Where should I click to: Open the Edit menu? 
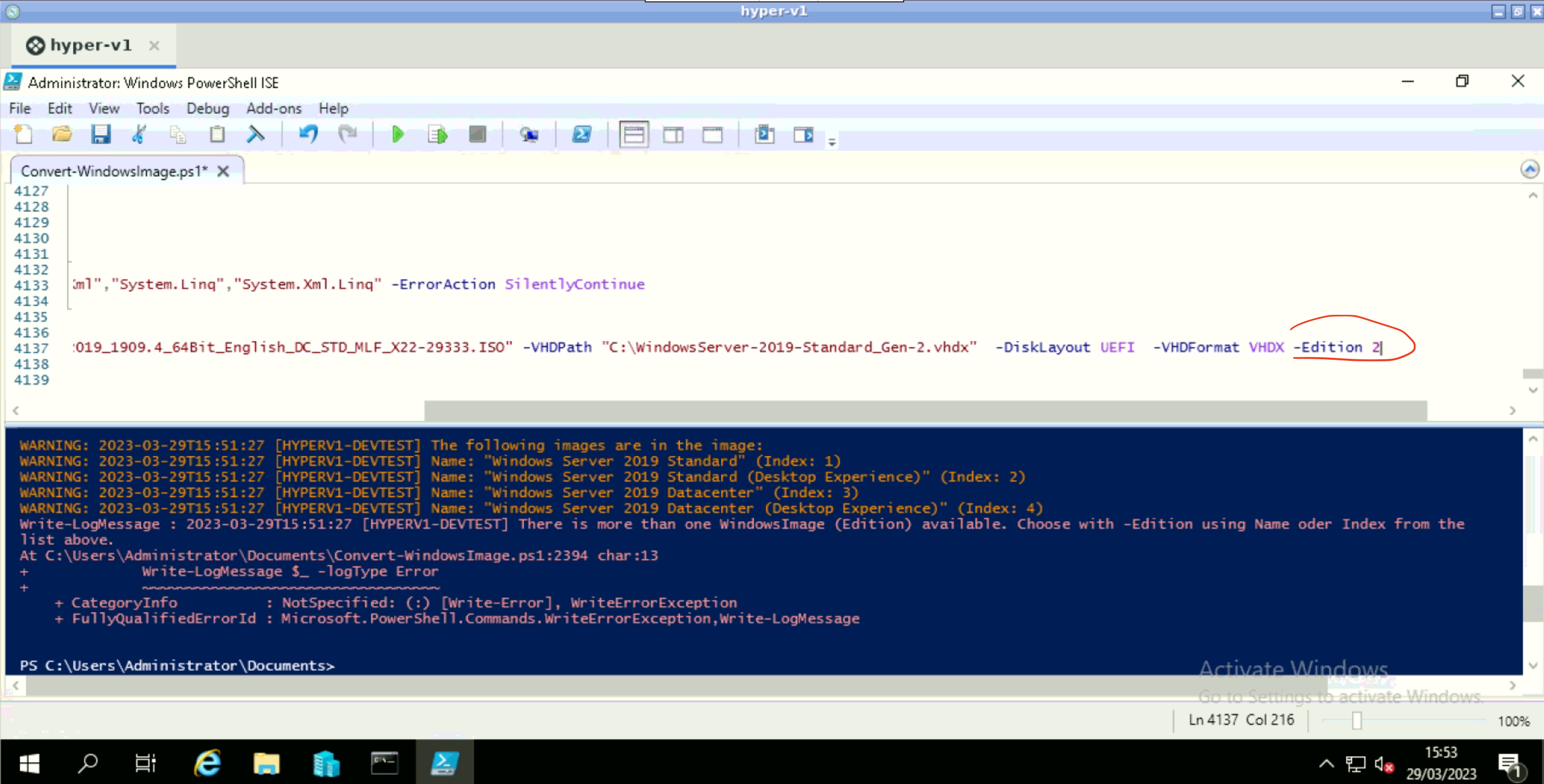click(60, 108)
